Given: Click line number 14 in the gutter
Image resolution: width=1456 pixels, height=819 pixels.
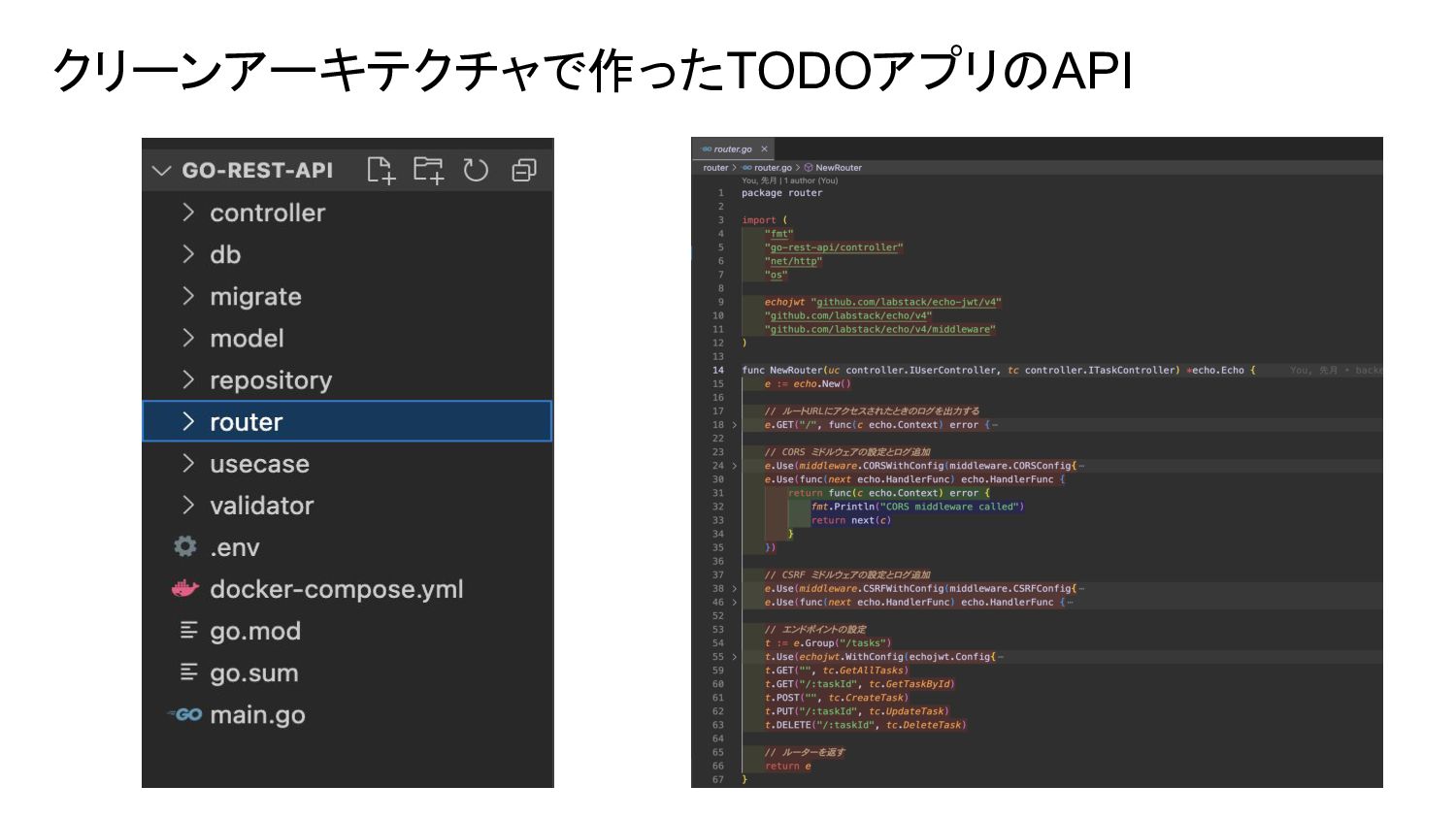Looking at the screenshot, I should coord(718,370).
